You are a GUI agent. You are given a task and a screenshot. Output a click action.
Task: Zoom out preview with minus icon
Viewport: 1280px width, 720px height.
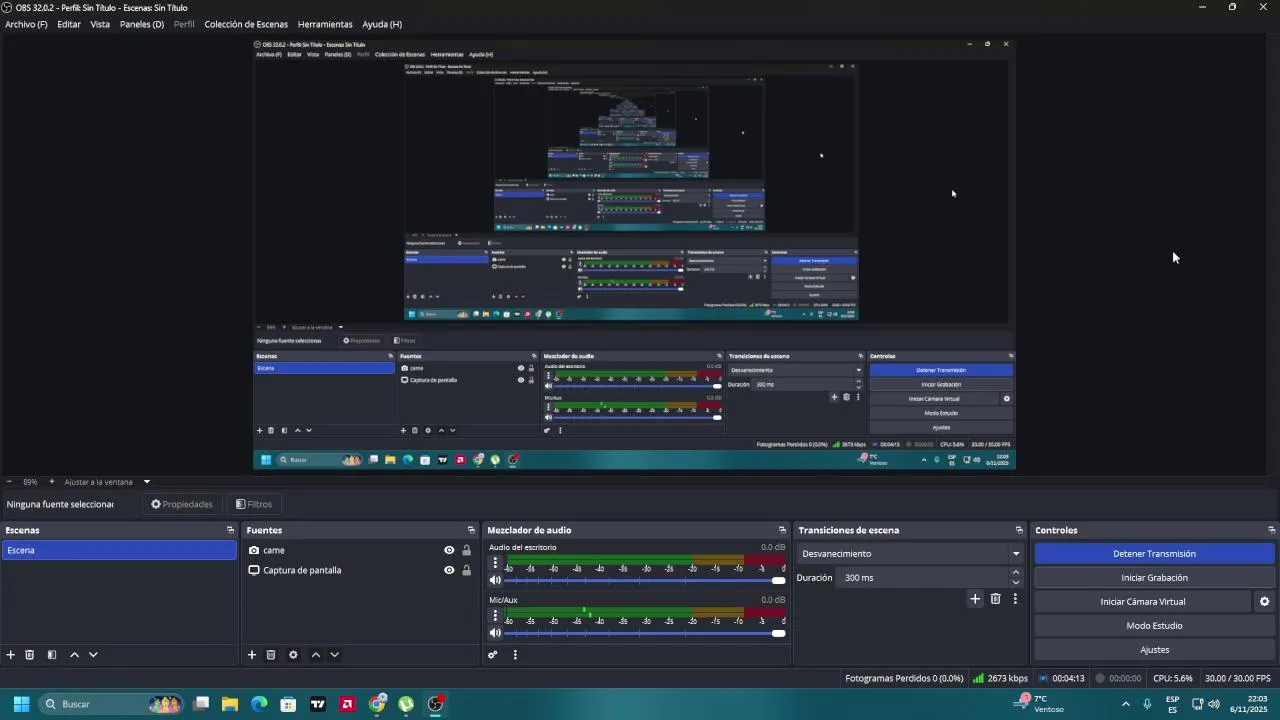tap(9, 482)
